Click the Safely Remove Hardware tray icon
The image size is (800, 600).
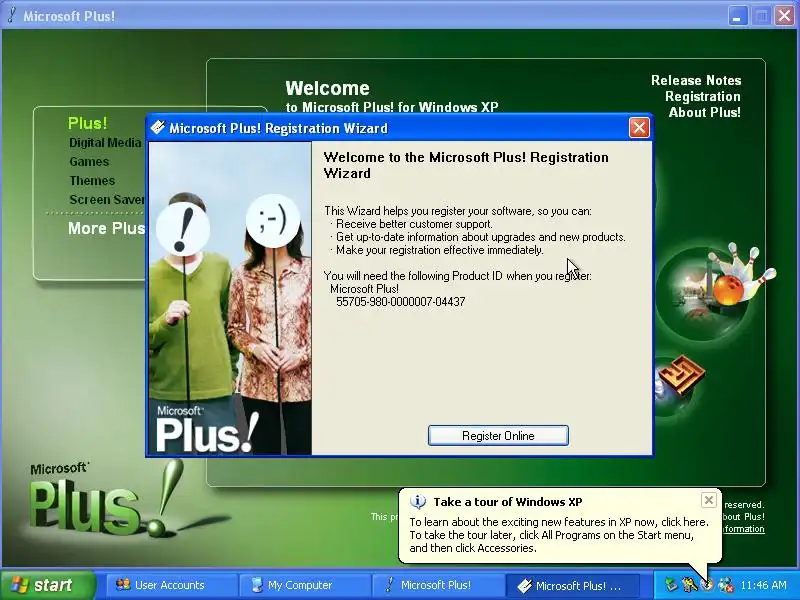671,585
